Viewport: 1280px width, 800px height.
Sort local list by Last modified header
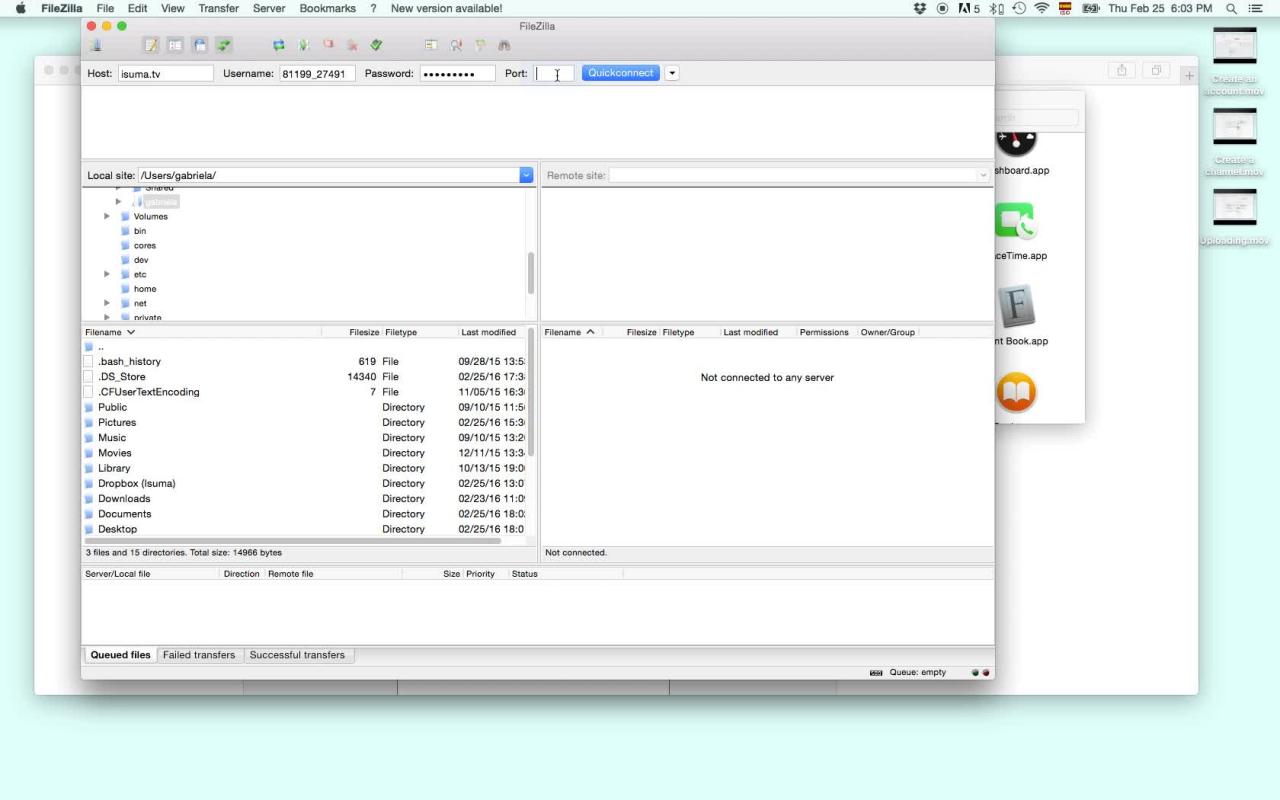pyautogui.click(x=489, y=332)
